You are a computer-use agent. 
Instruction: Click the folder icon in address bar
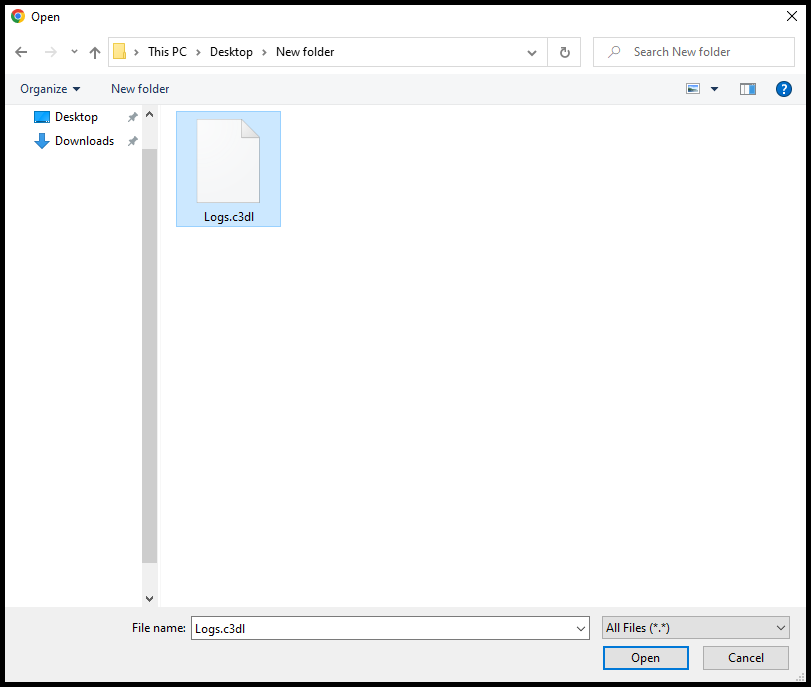click(119, 52)
